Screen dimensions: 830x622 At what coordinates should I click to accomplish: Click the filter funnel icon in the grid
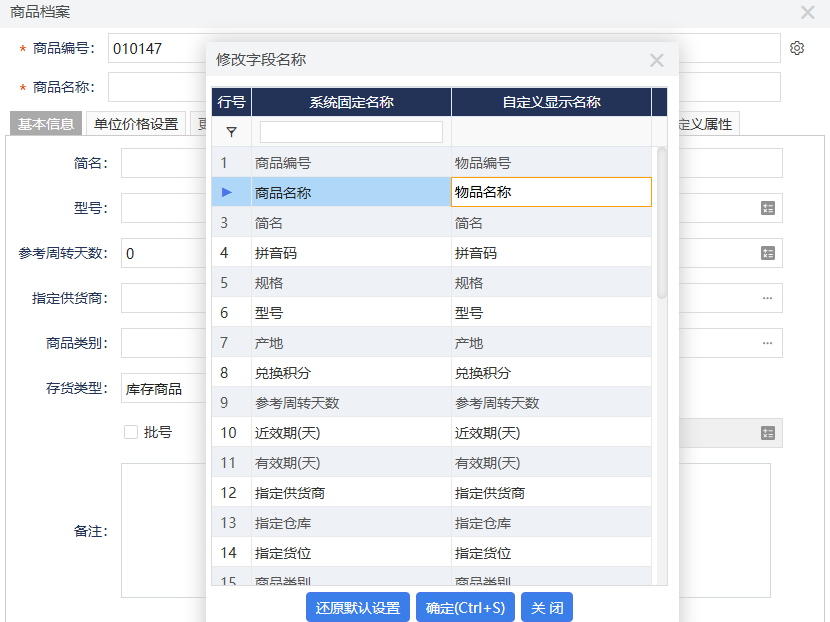coord(231,132)
